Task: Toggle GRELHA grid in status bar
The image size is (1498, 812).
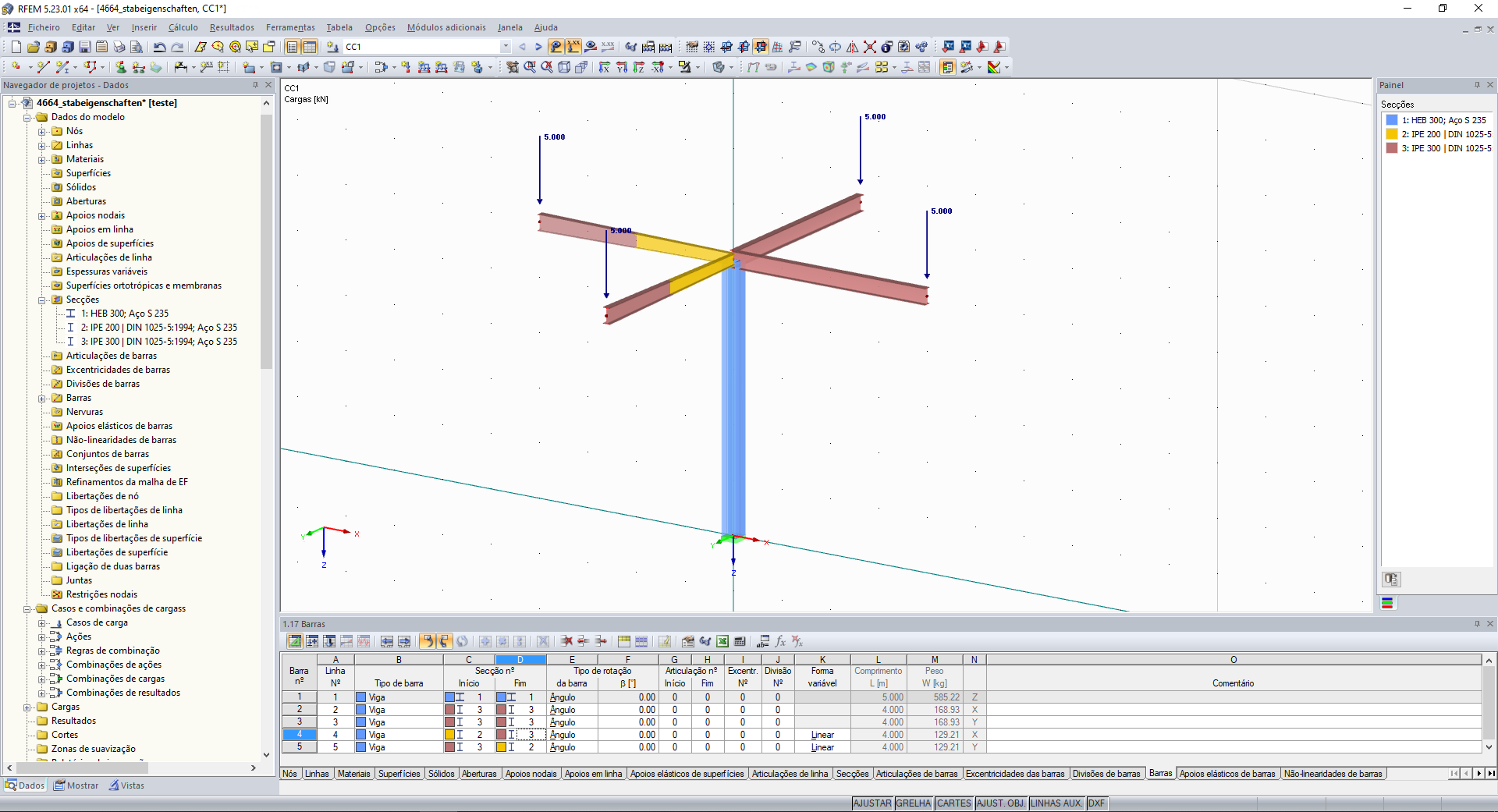Action: (x=914, y=803)
